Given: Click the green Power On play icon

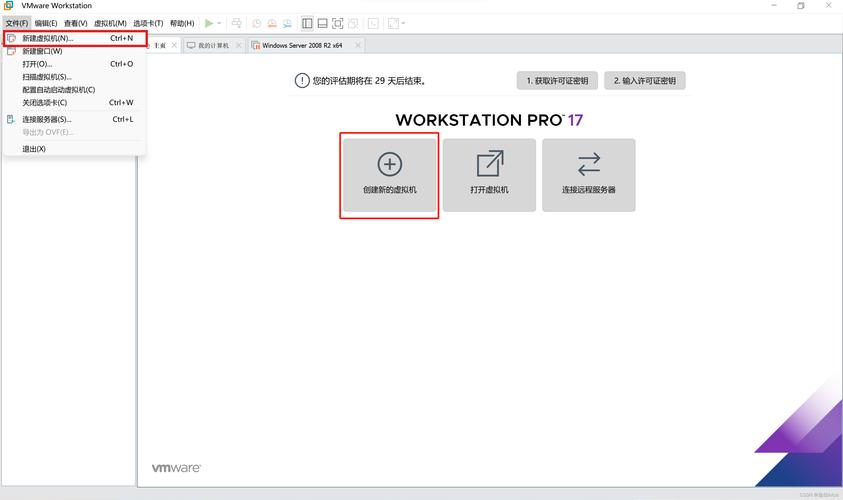Looking at the screenshot, I should click(x=209, y=23).
